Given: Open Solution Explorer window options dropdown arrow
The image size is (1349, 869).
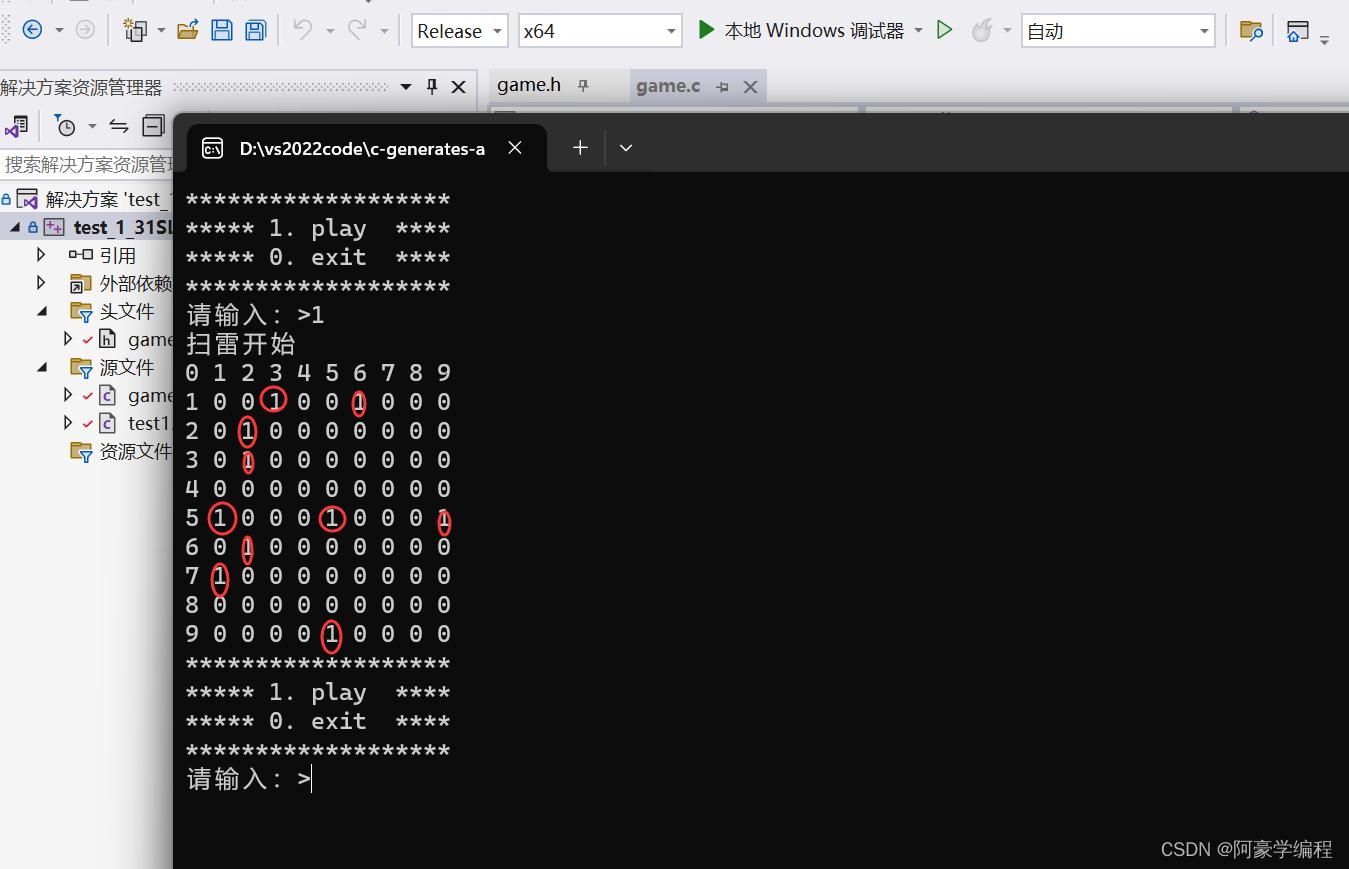Looking at the screenshot, I should point(406,87).
